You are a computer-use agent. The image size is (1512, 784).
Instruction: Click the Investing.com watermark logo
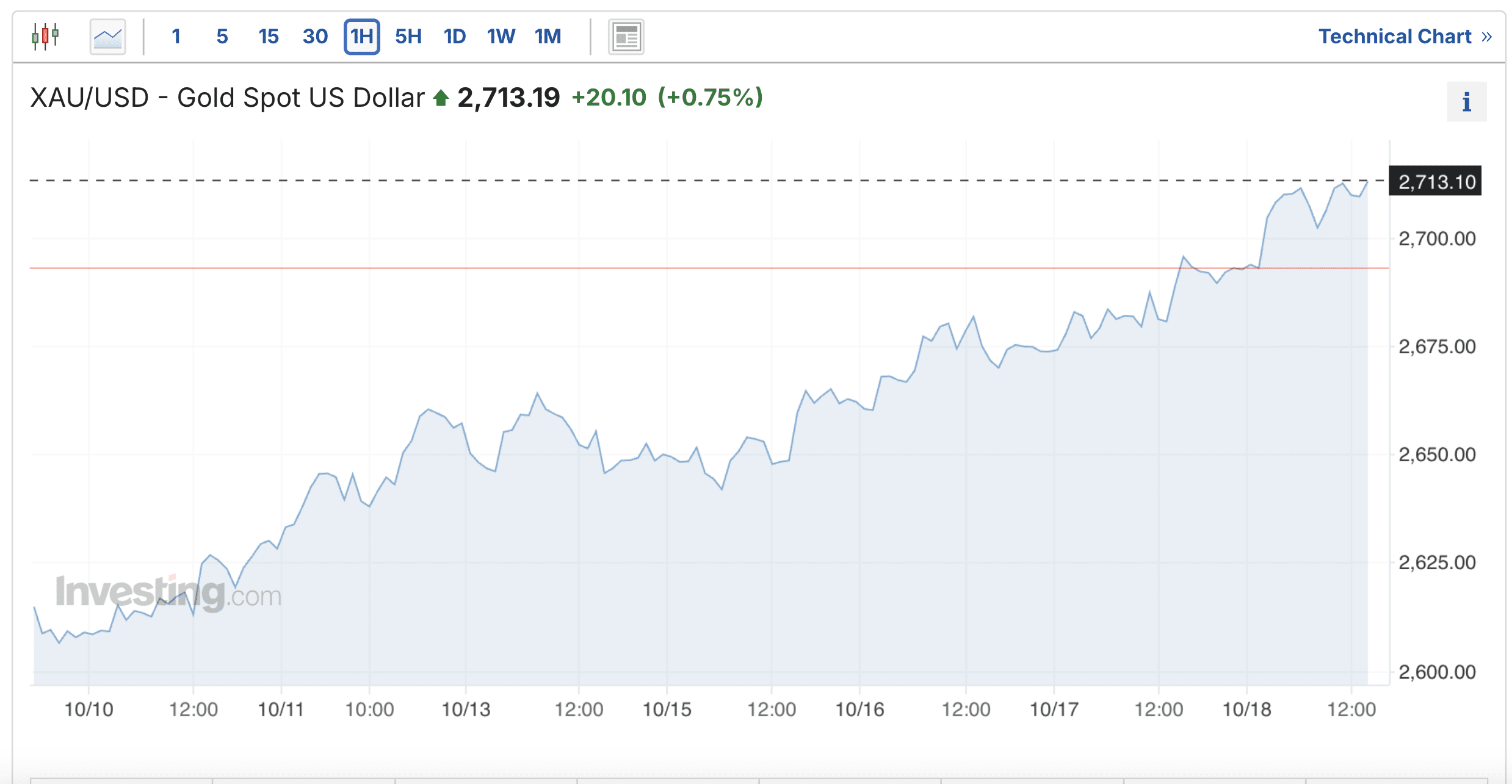(168, 593)
